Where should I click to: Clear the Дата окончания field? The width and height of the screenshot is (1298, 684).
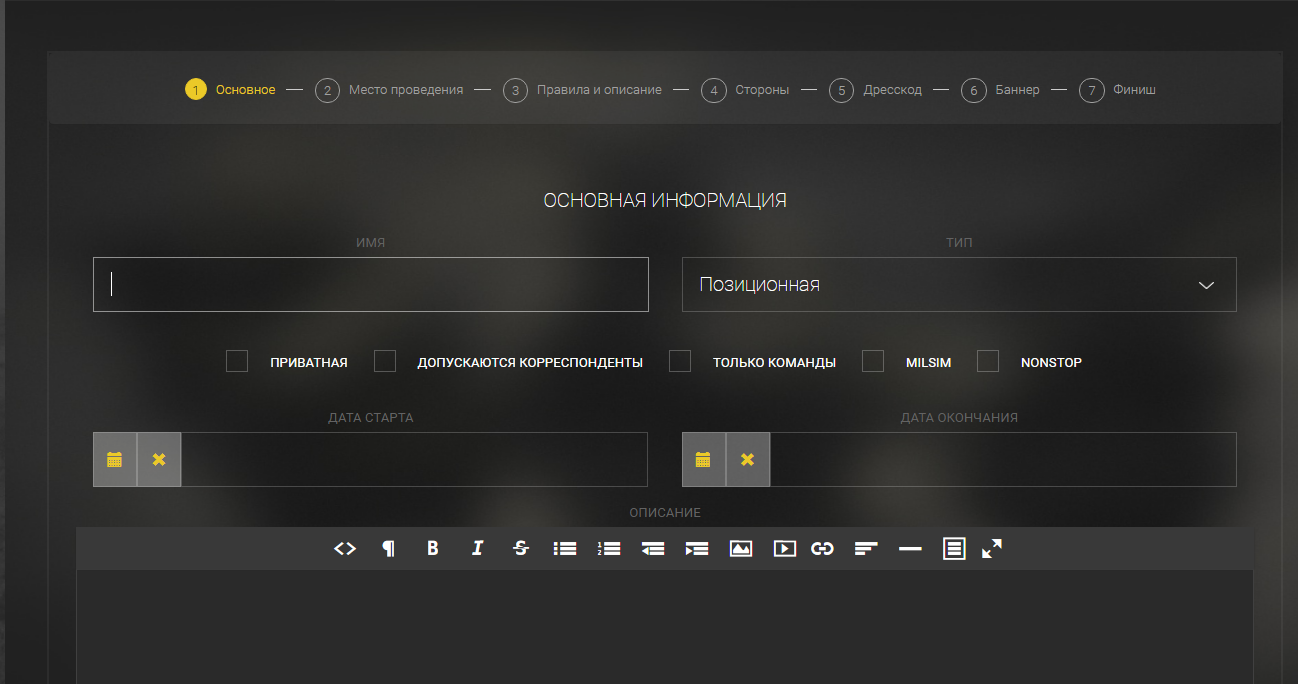[748, 460]
